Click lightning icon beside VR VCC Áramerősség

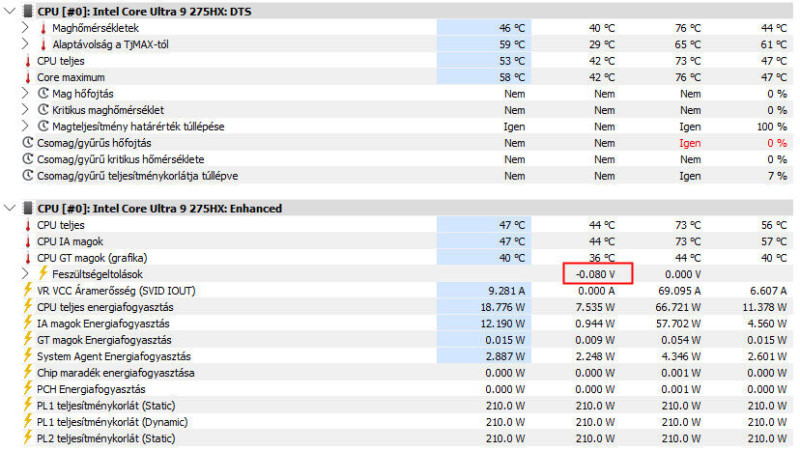point(28,290)
